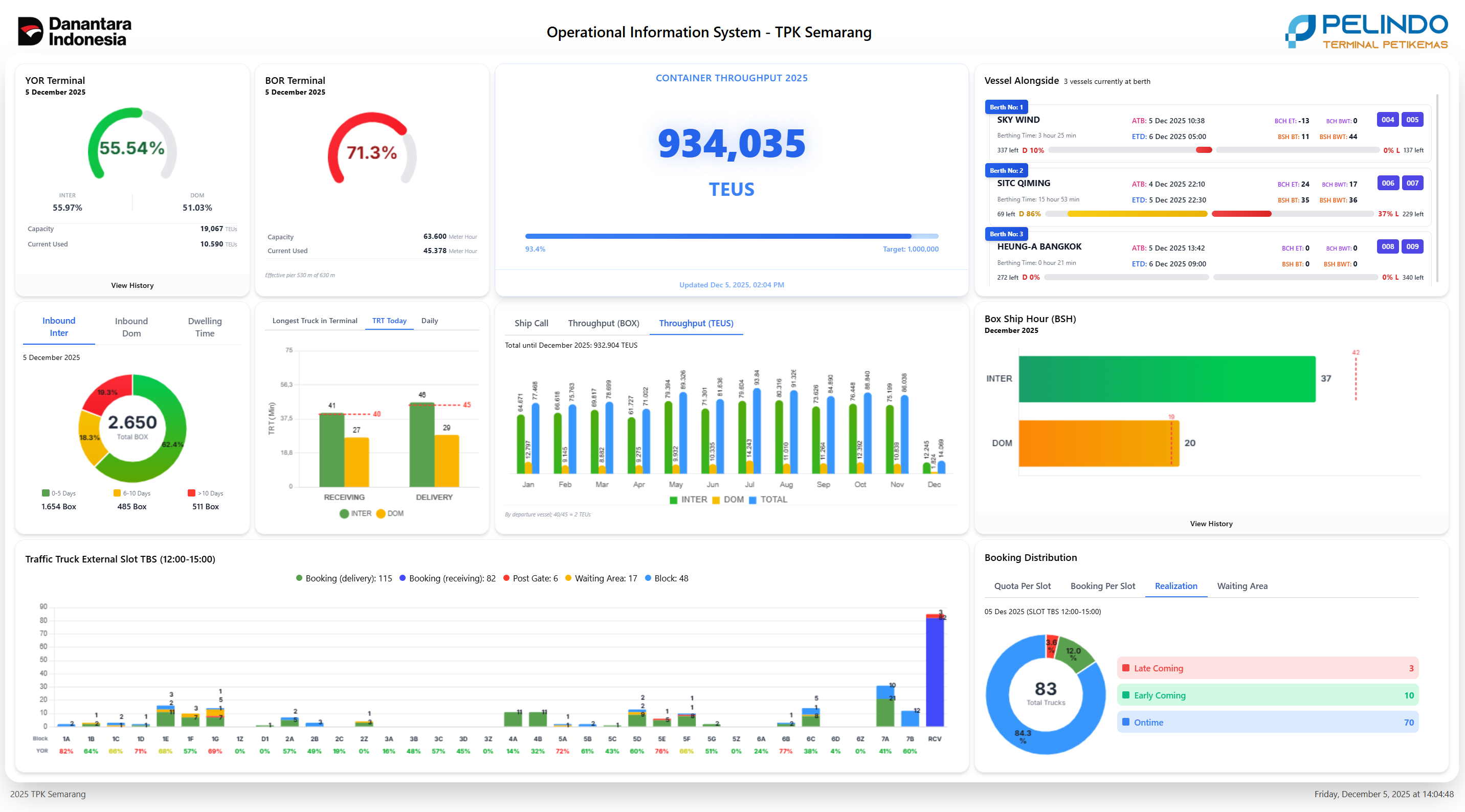Switch to the Dwelling Time tab
Viewport: 1465px width, 812px height.
(205, 327)
